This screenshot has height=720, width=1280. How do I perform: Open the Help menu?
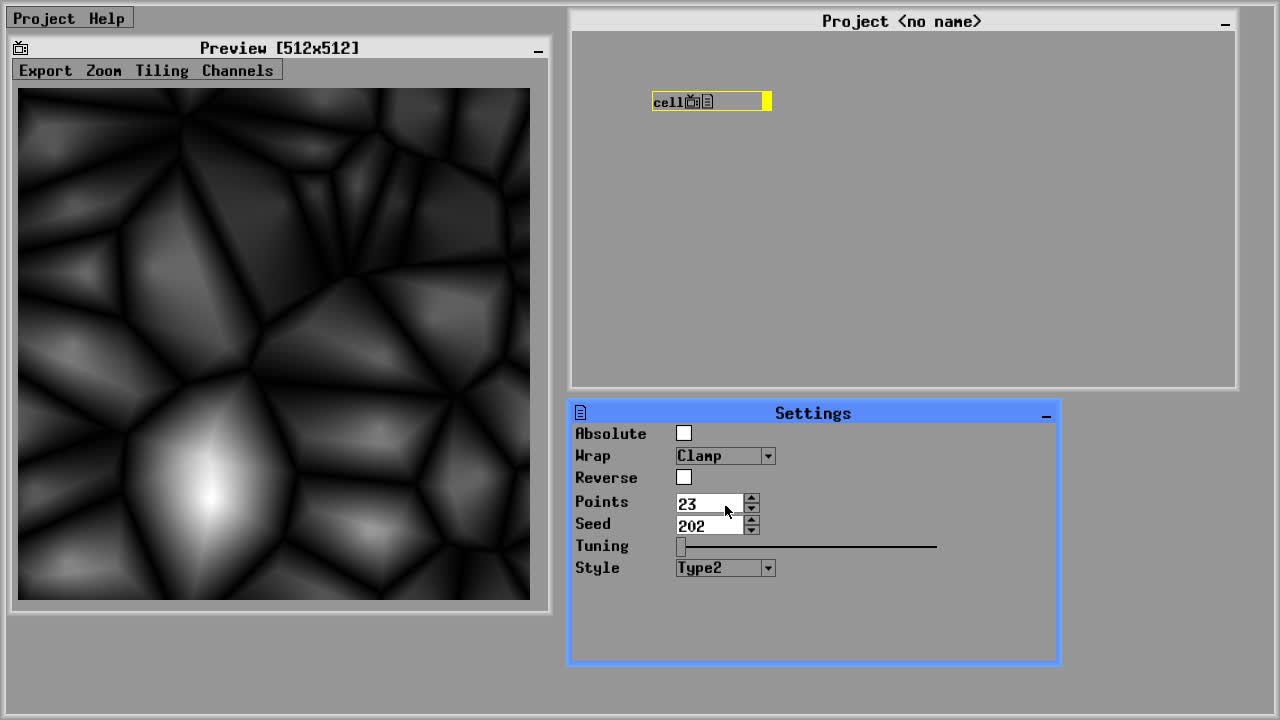(106, 19)
